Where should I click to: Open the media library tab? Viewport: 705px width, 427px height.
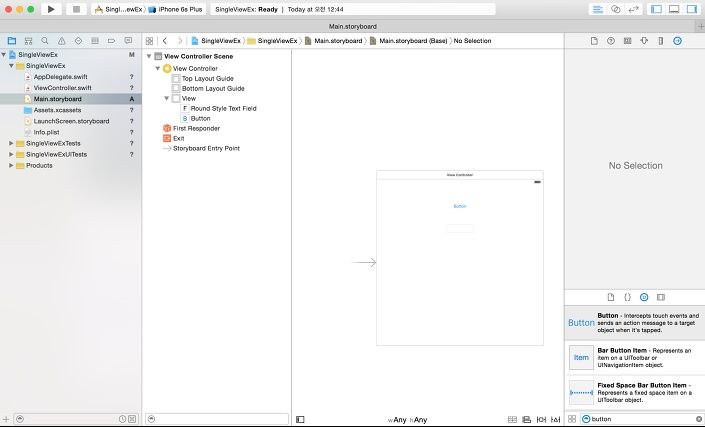pos(660,297)
